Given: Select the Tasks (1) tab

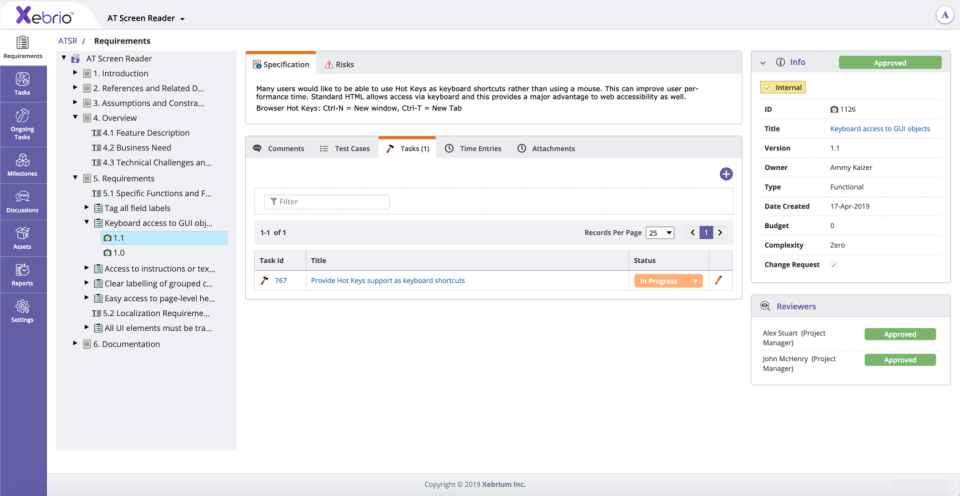Looking at the screenshot, I should [407, 148].
